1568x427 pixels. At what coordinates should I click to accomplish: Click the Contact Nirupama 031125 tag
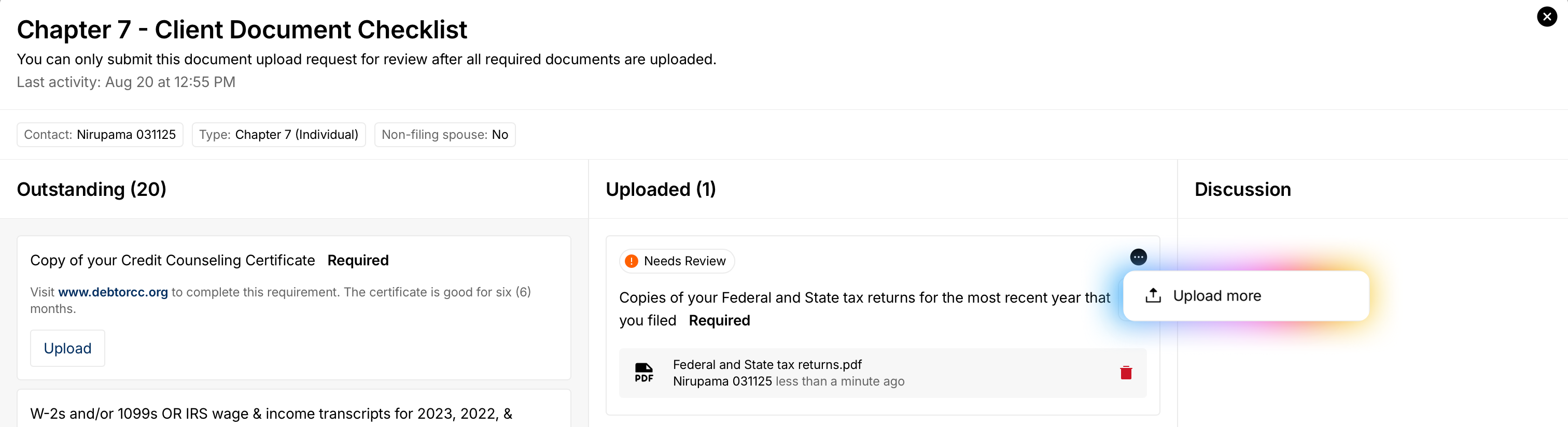[x=100, y=134]
